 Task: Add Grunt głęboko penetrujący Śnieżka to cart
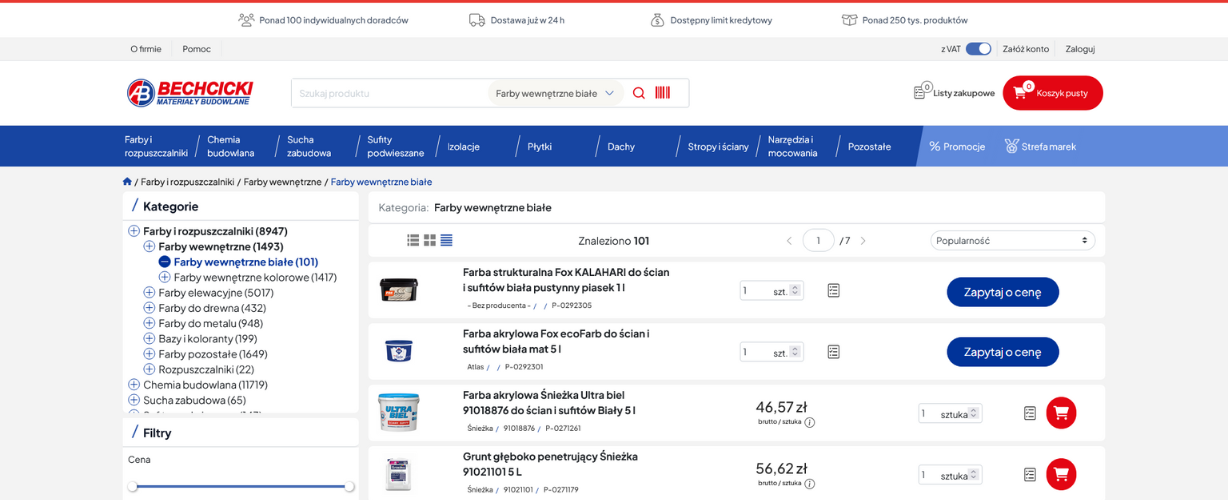point(1061,474)
